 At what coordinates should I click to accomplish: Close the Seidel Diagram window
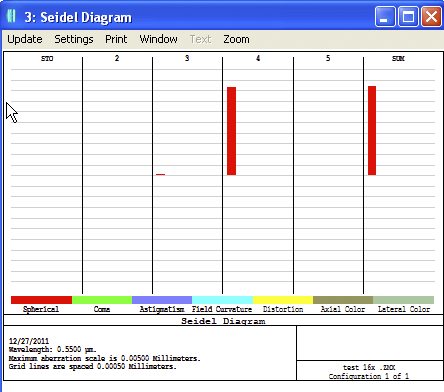coord(431,16)
